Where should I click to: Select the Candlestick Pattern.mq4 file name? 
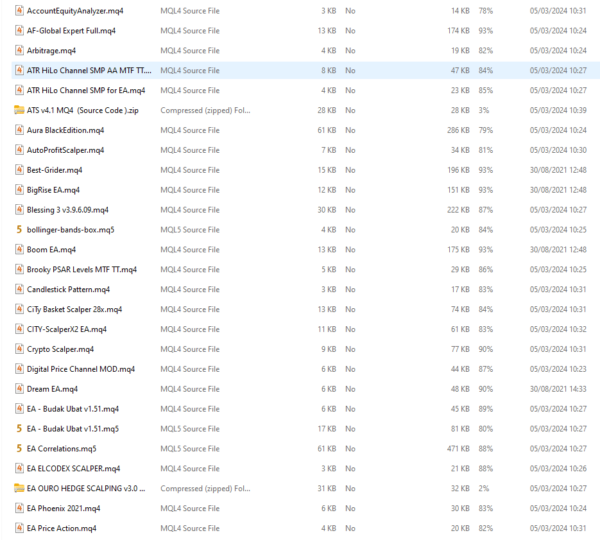(x=68, y=290)
